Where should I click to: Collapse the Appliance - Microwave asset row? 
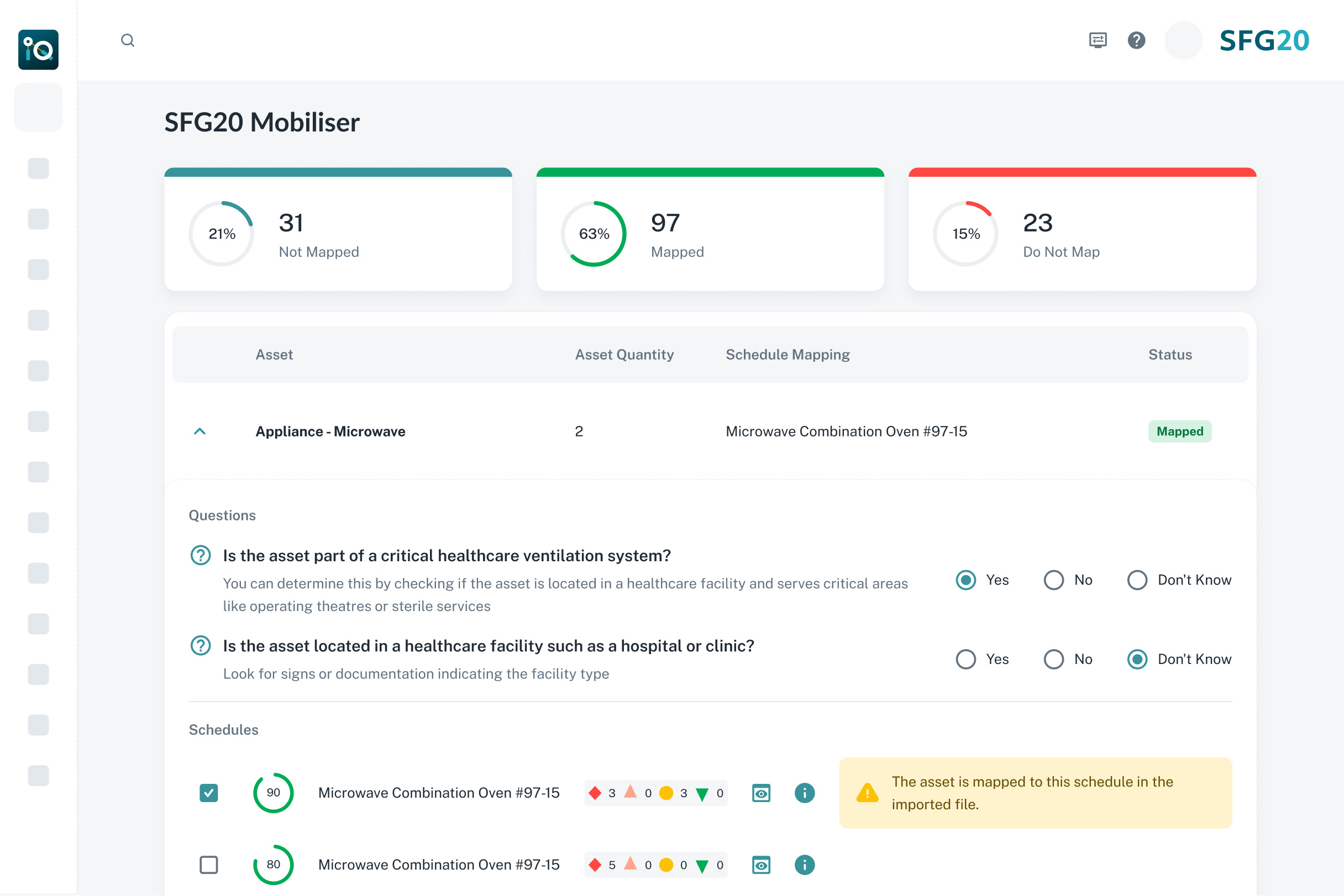(200, 431)
